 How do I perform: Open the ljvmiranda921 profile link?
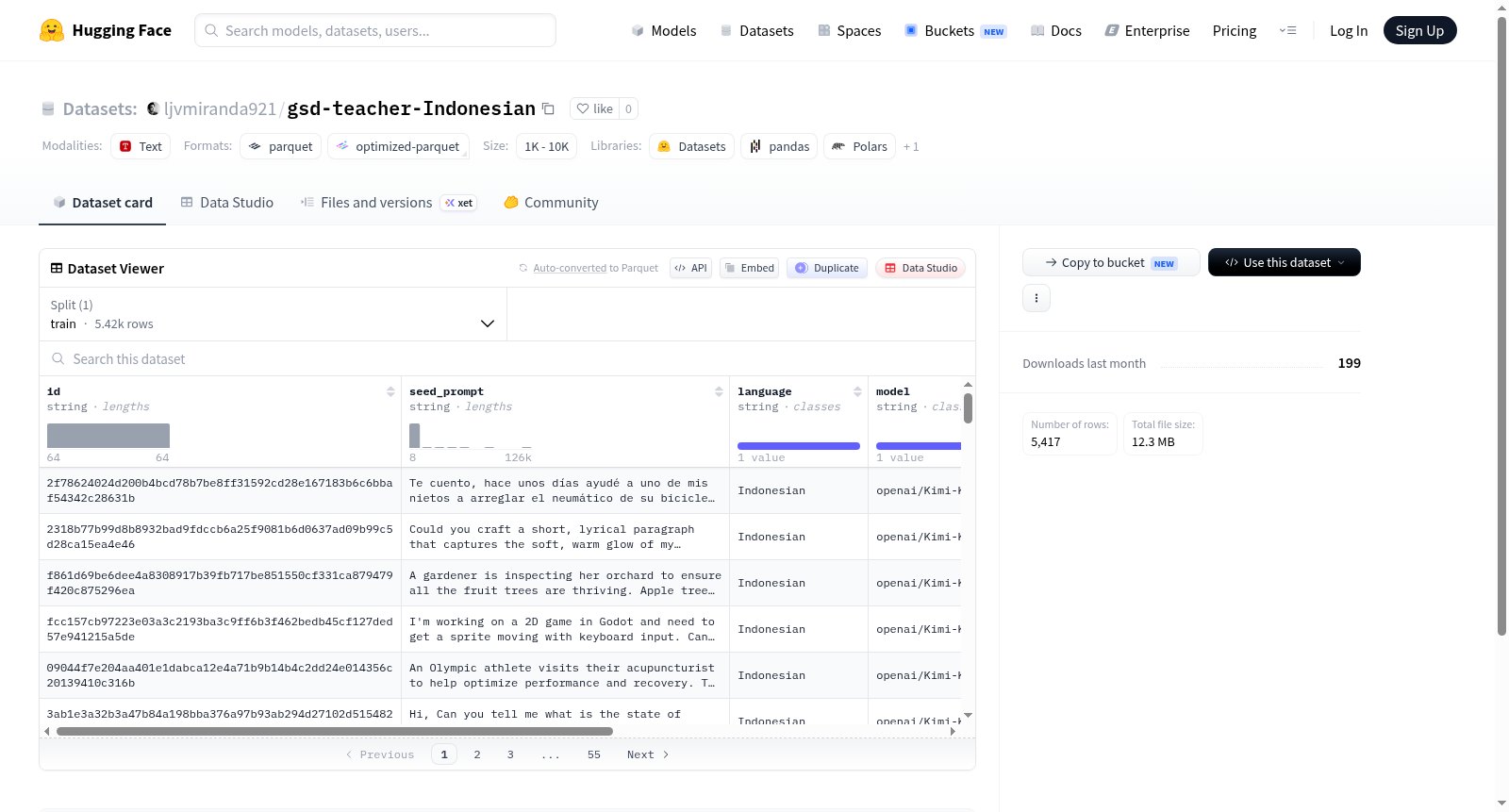220,108
